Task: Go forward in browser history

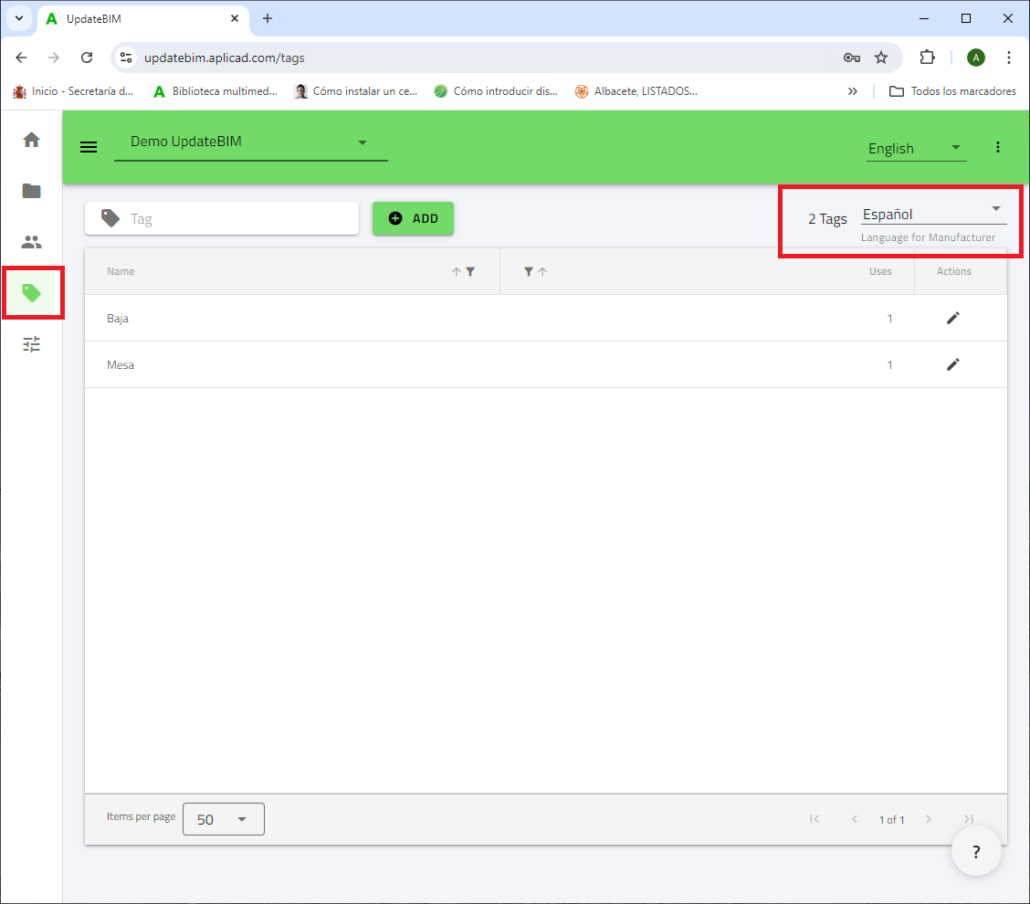Action: [54, 58]
